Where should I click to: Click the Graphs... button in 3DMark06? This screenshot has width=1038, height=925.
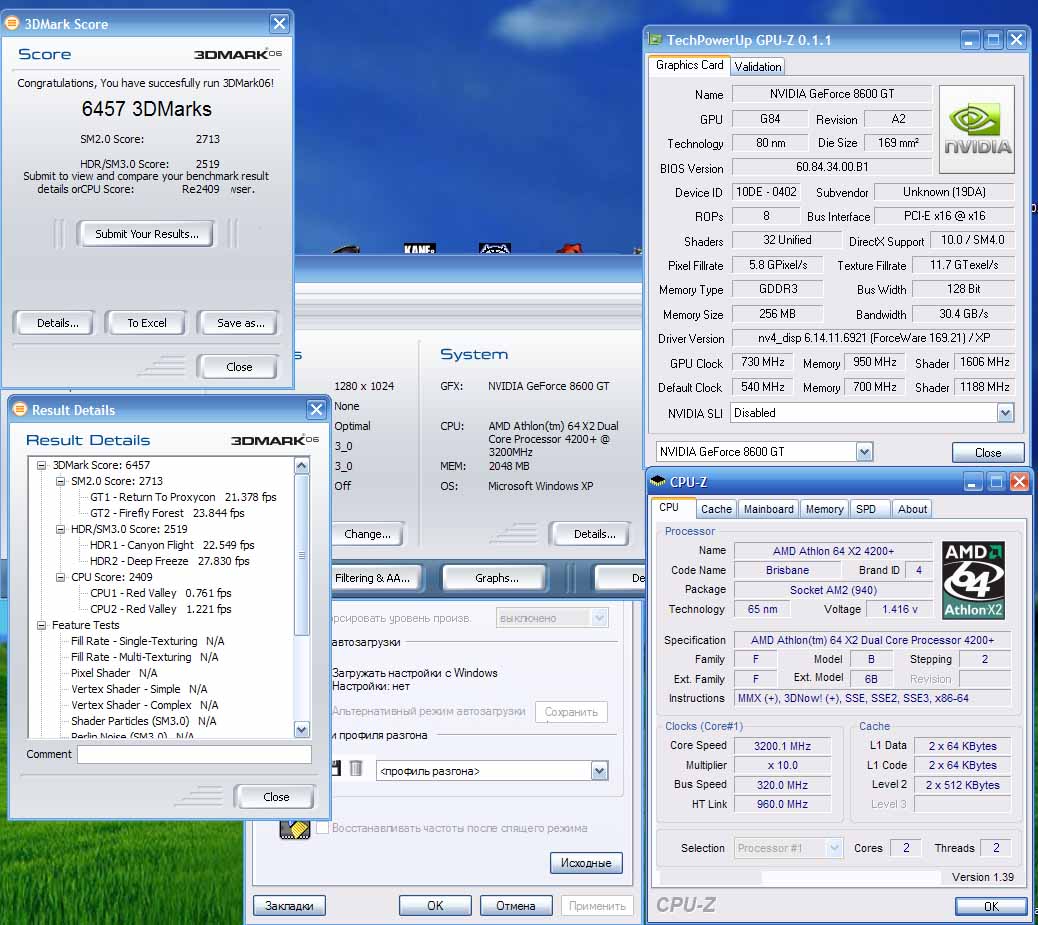tap(496, 578)
